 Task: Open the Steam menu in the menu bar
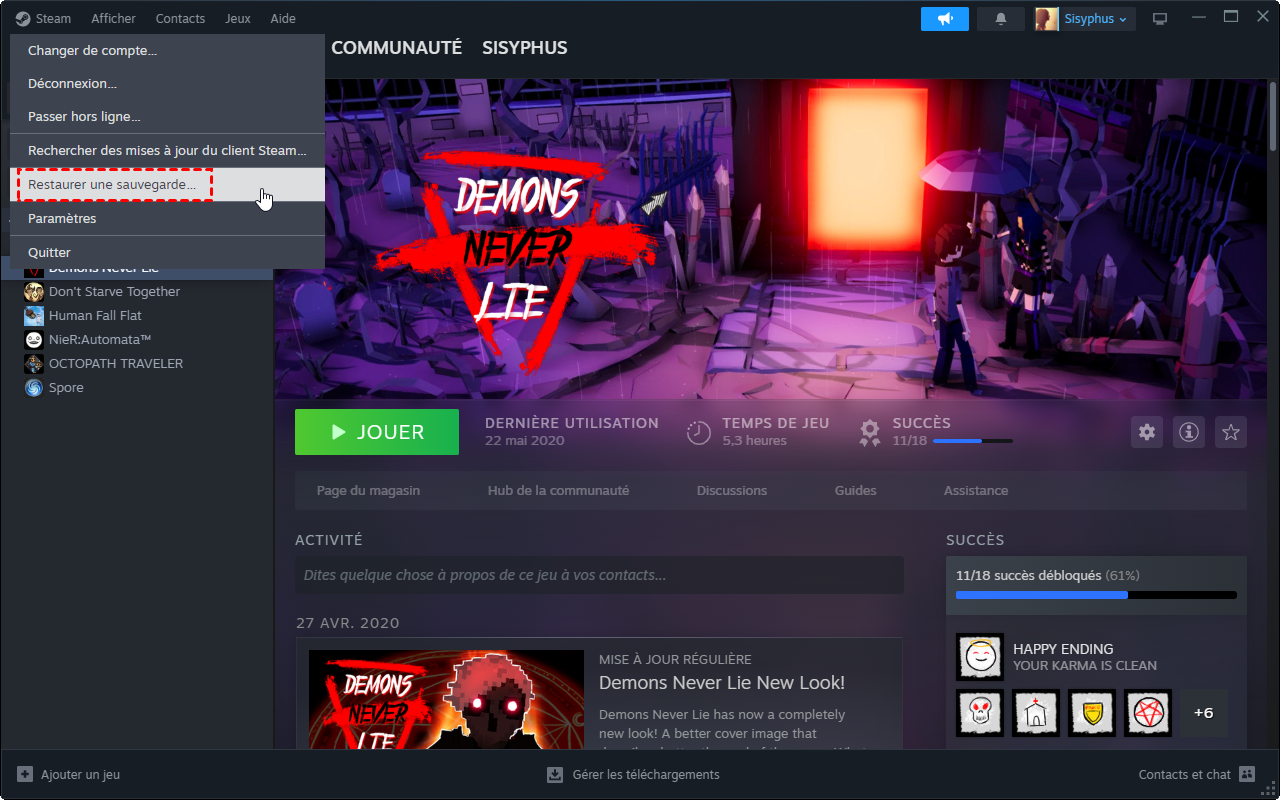click(x=43, y=18)
